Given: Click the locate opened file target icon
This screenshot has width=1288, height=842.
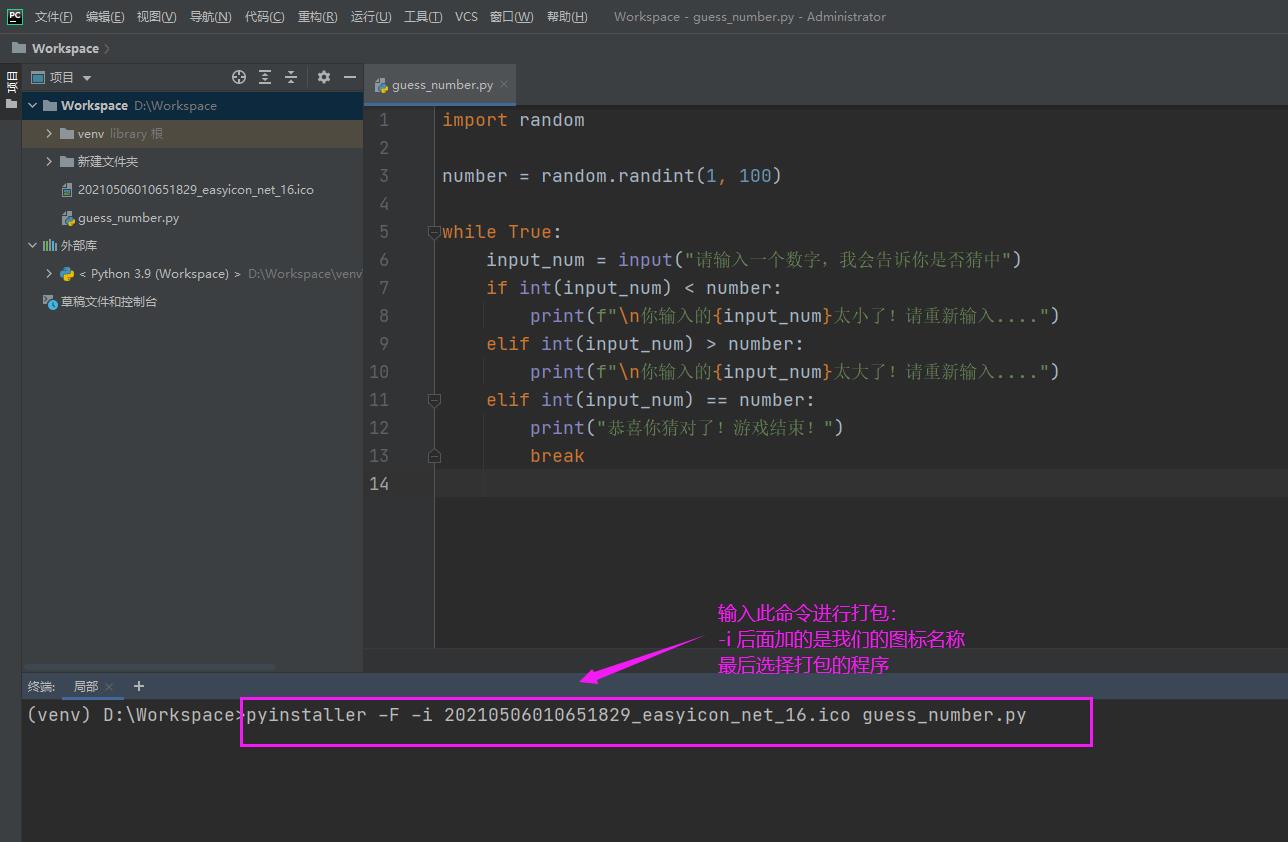Looking at the screenshot, I should [x=239, y=77].
